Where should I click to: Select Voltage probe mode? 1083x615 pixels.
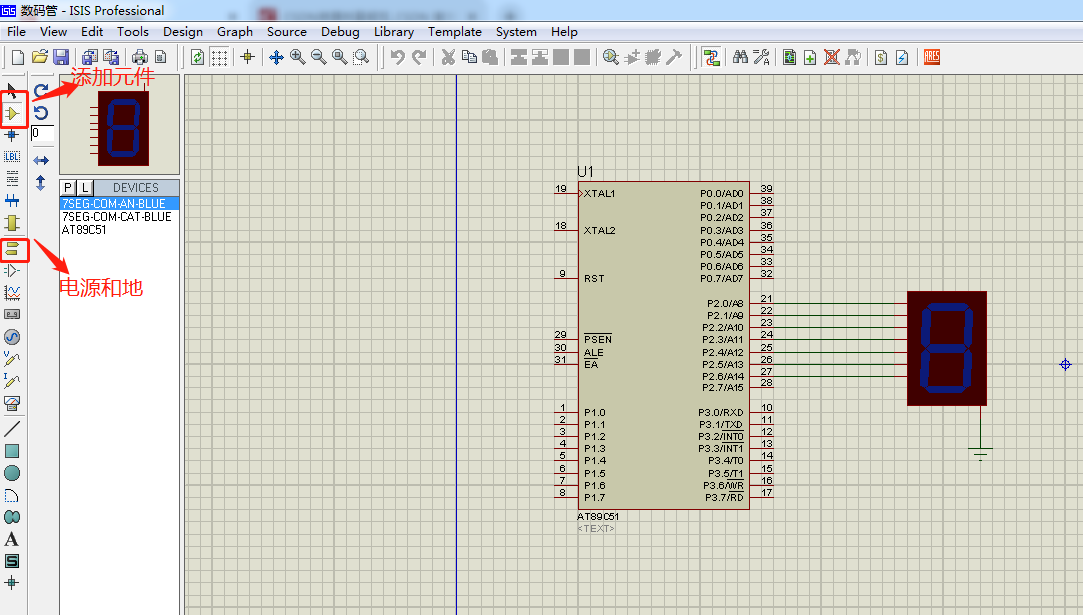point(12,359)
